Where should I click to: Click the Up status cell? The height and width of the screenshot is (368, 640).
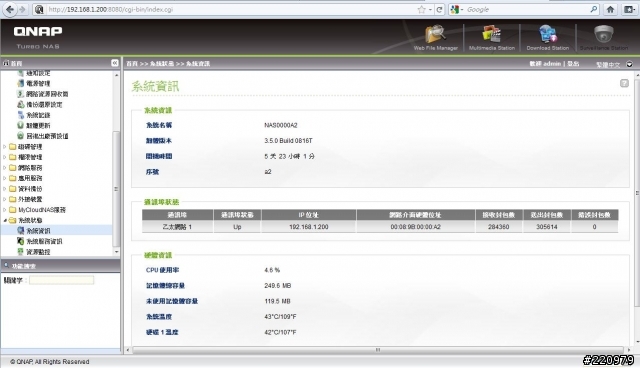[237, 227]
